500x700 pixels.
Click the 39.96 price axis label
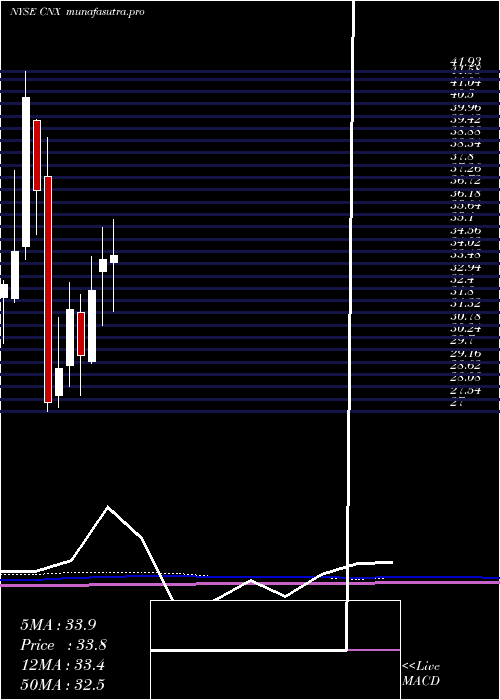(x=465, y=108)
